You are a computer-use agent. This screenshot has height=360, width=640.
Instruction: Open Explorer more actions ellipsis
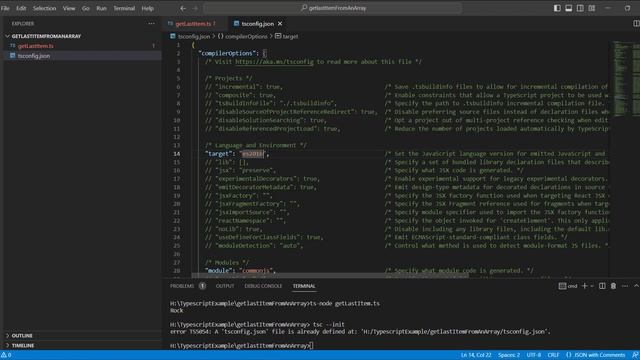point(151,24)
